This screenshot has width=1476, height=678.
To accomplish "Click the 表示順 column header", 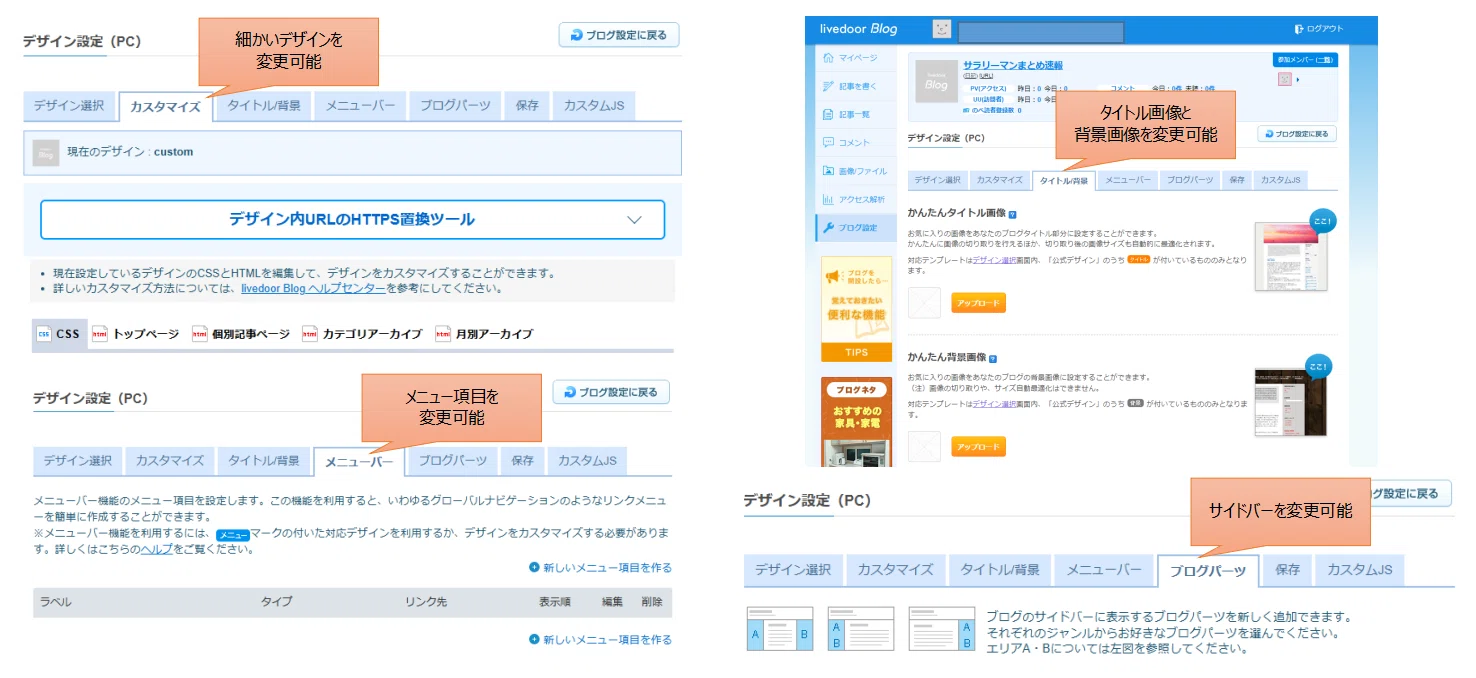I will pos(555,602).
